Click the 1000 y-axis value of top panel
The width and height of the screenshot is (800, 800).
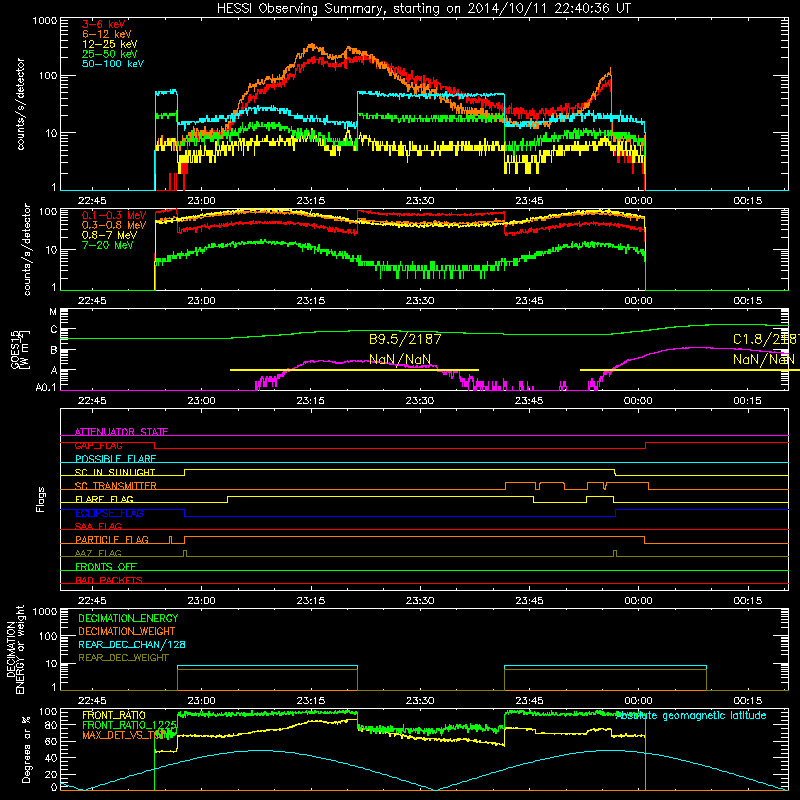pos(44,21)
